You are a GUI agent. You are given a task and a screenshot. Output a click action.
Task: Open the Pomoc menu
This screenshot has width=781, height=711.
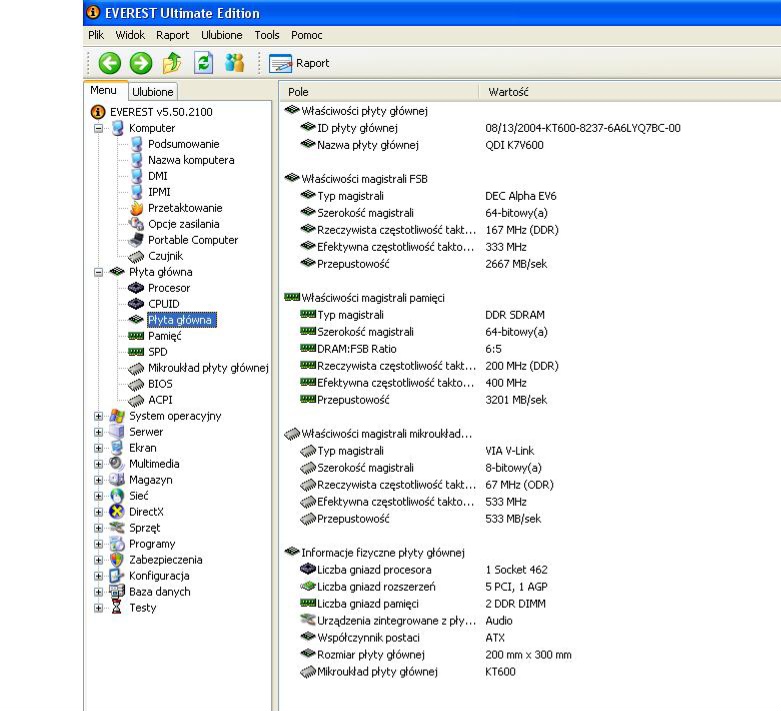pos(306,35)
